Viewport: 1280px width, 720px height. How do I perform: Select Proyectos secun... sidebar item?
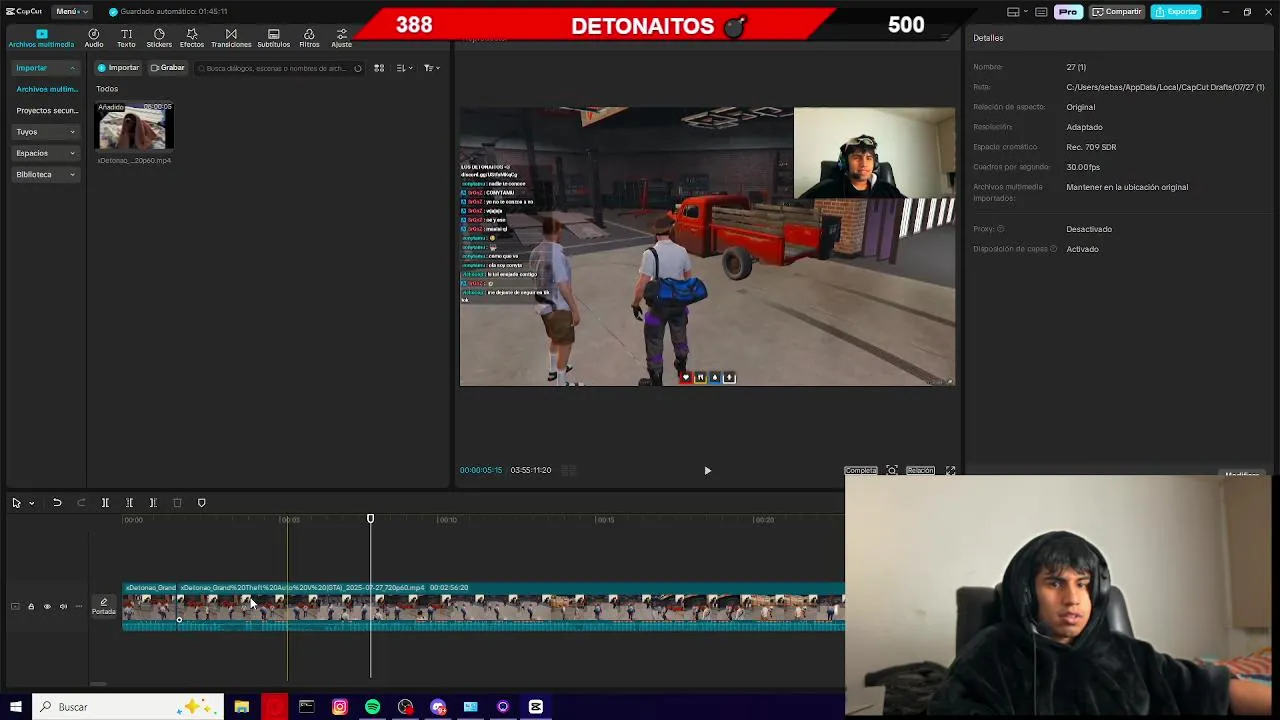pyautogui.click(x=47, y=110)
